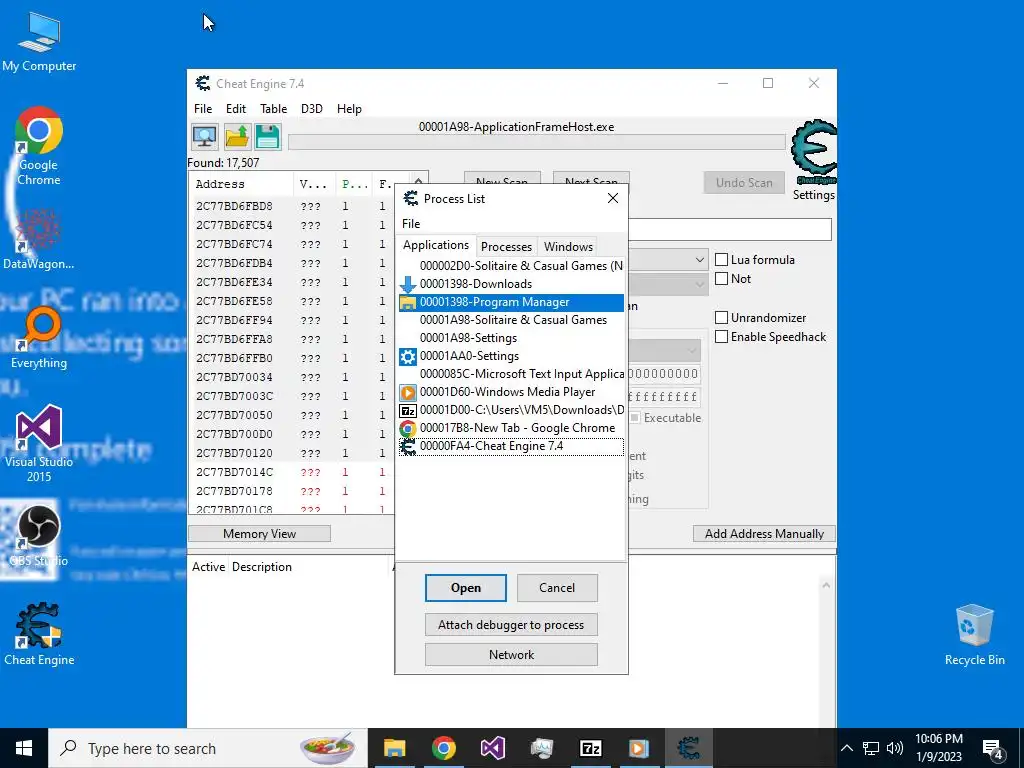1024x768 pixels.
Task: Click Windows Media Player icon in taskbar
Action: 639,748
